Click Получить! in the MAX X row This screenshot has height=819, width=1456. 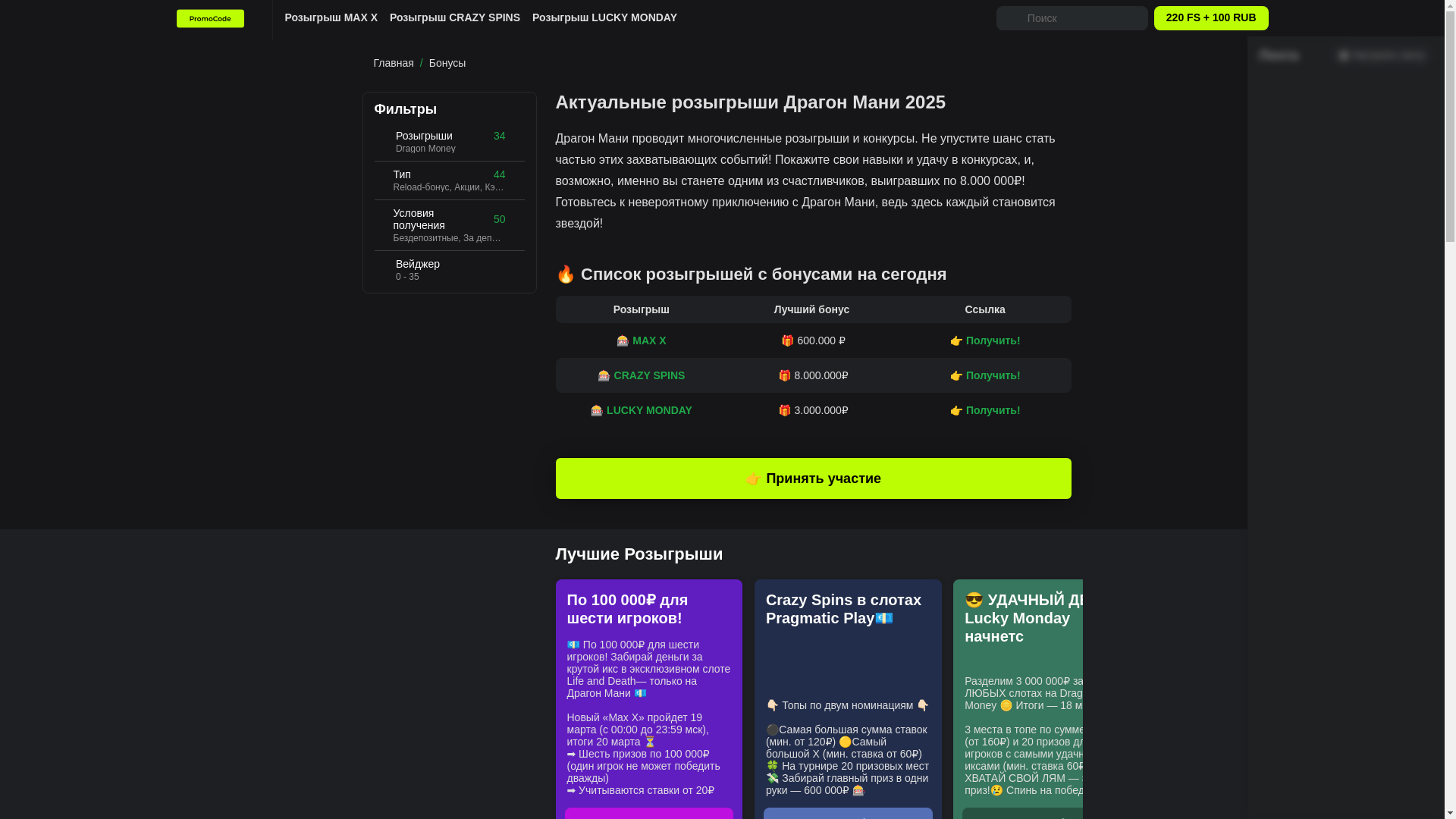coord(993,340)
